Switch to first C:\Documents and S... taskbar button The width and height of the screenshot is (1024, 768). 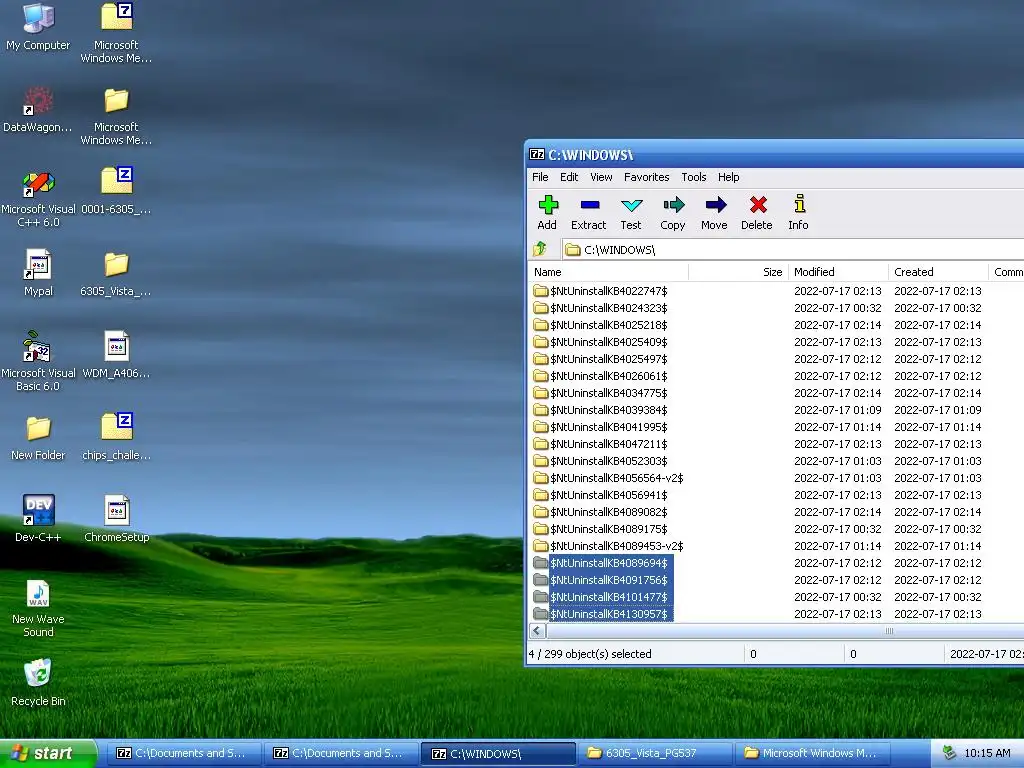[182, 753]
